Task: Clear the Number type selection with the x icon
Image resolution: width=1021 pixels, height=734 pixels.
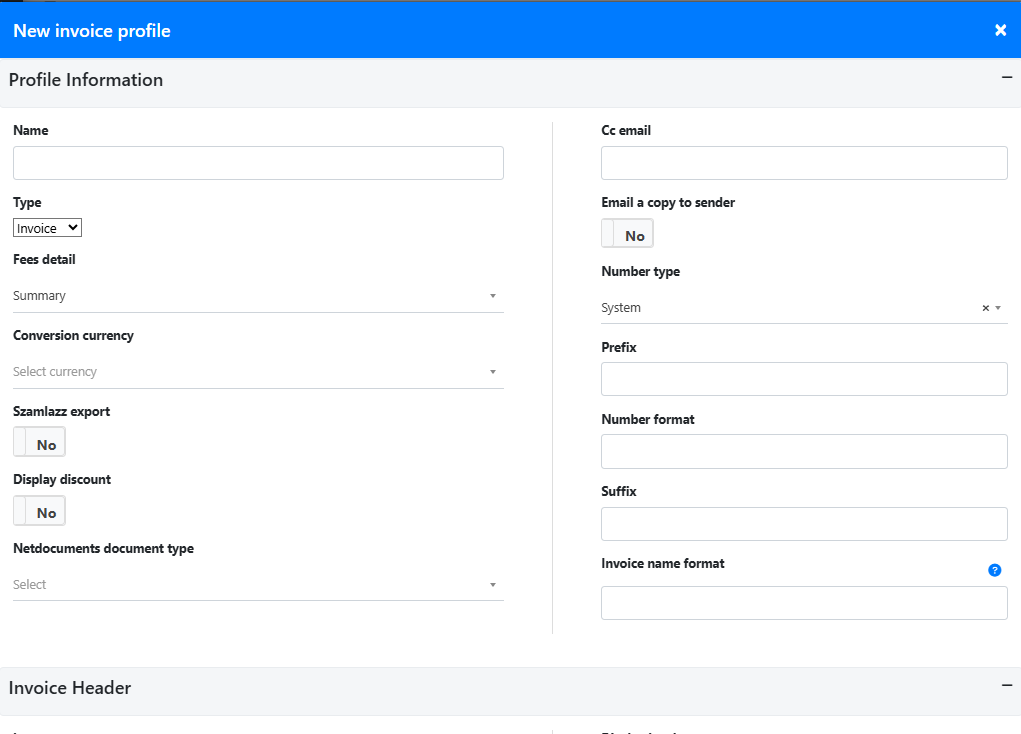Action: (x=985, y=308)
